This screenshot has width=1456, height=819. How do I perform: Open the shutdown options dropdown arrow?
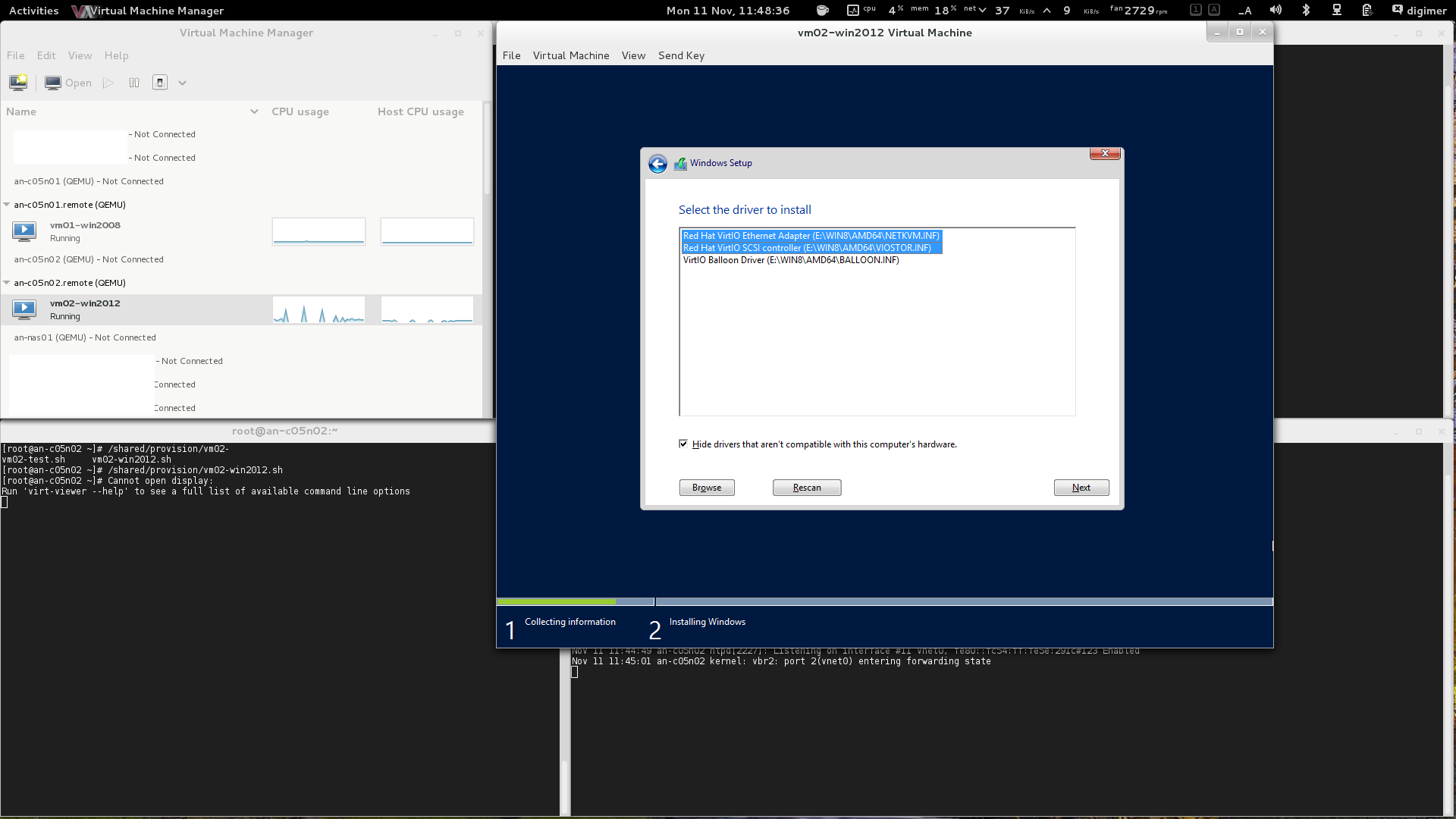(x=182, y=83)
